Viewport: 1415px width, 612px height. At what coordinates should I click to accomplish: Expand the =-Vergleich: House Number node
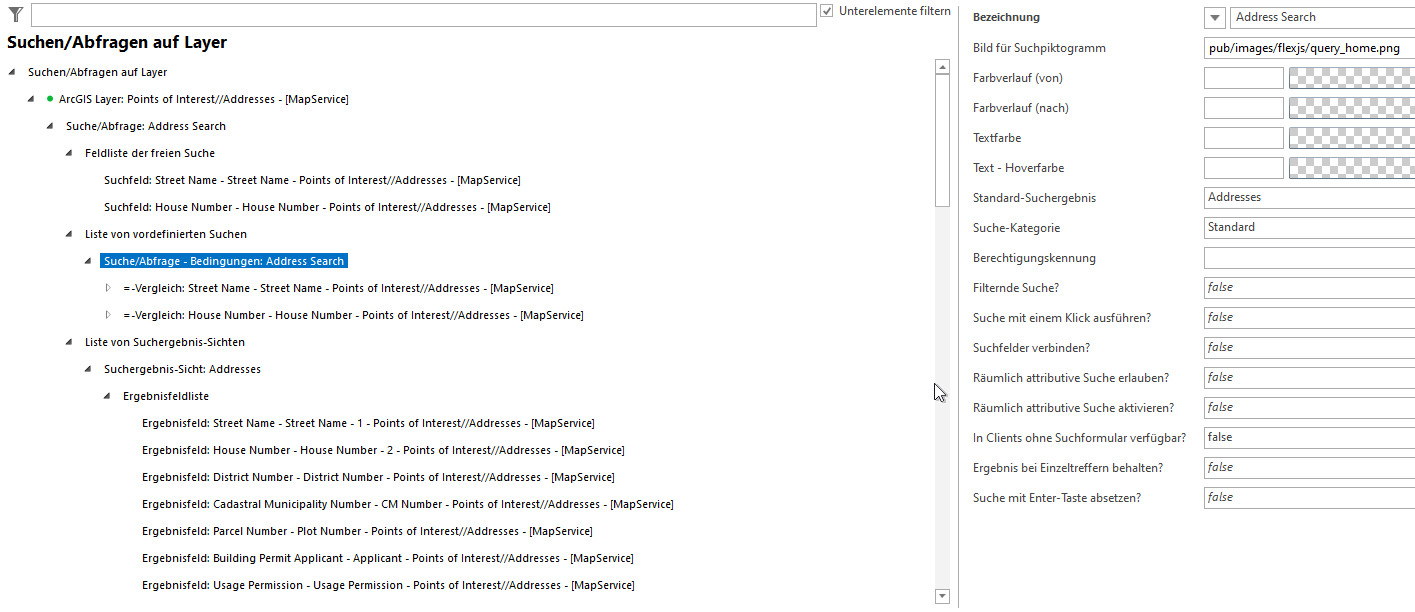pos(108,315)
